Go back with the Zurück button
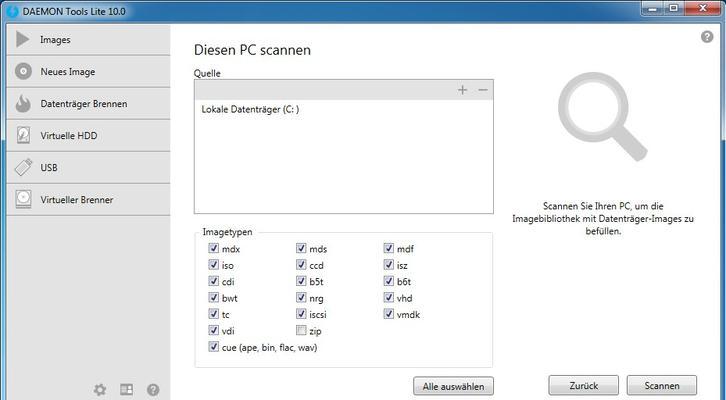This screenshot has width=726, height=400. click(x=583, y=385)
